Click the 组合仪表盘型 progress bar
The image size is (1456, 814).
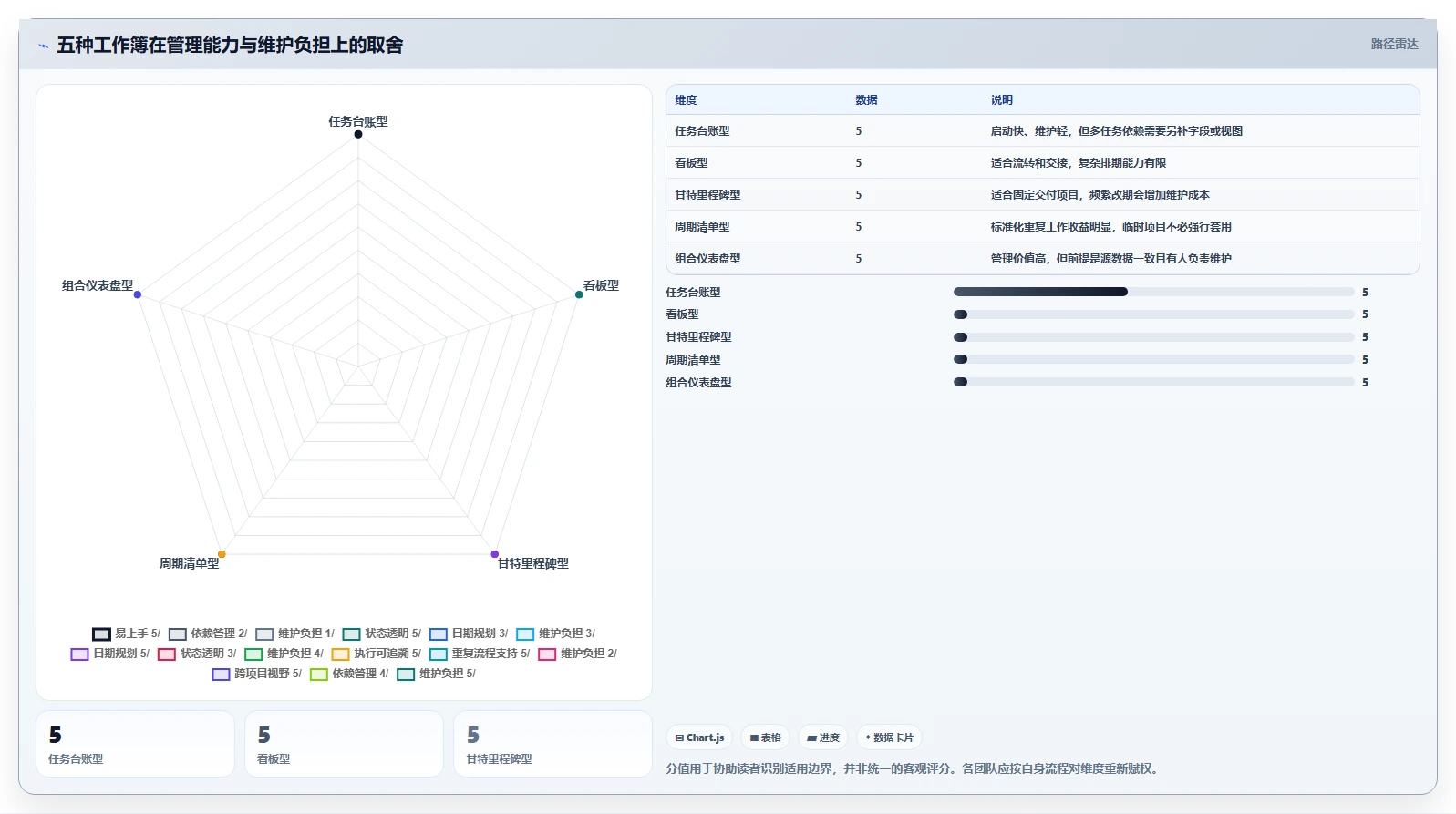1153,382
